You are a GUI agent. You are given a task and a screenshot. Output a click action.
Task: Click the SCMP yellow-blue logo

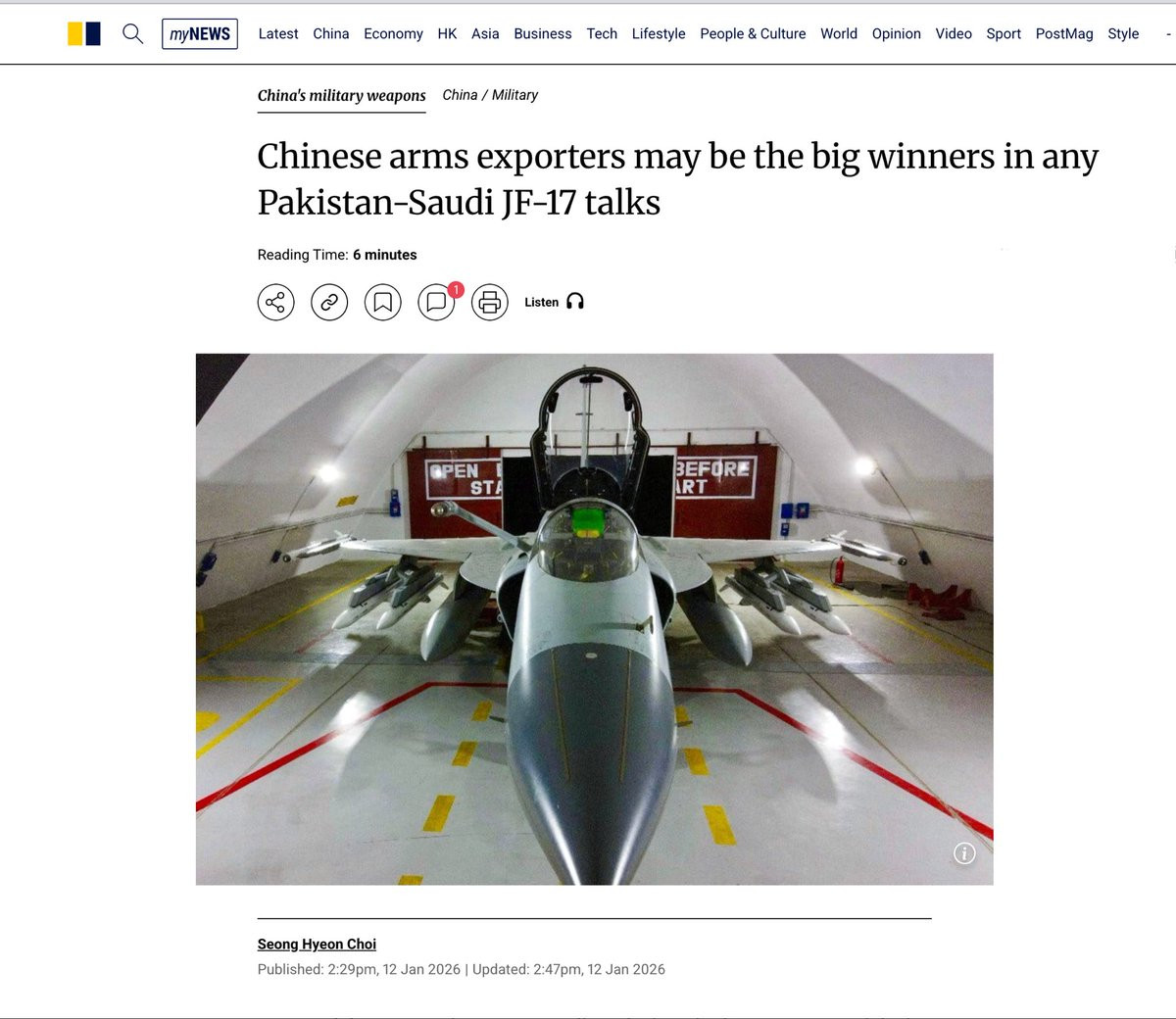(x=84, y=33)
